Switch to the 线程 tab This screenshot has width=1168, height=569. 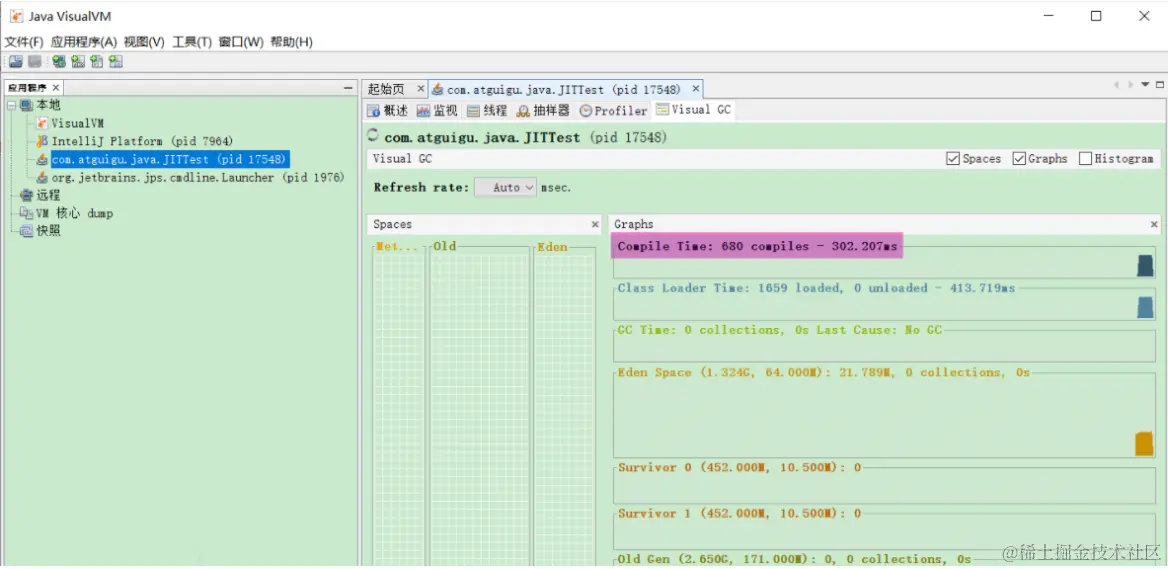click(x=487, y=111)
